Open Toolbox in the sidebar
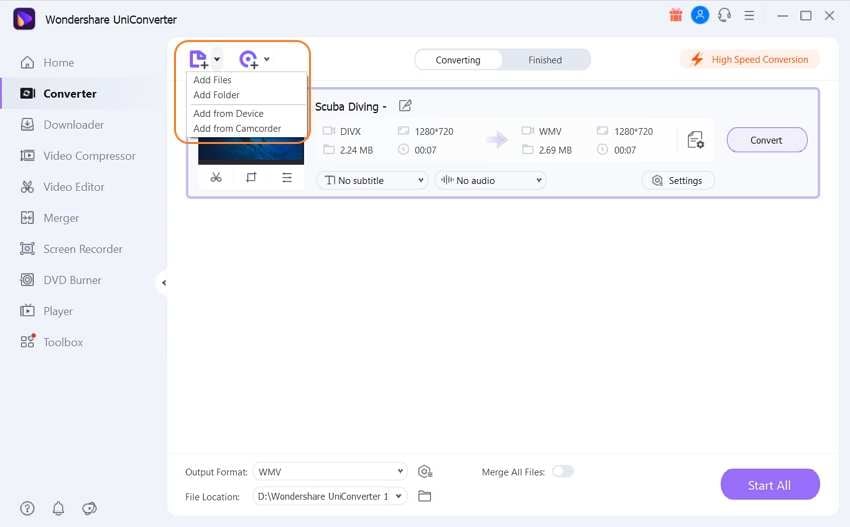Screen dimensions: 850x527 (63, 342)
